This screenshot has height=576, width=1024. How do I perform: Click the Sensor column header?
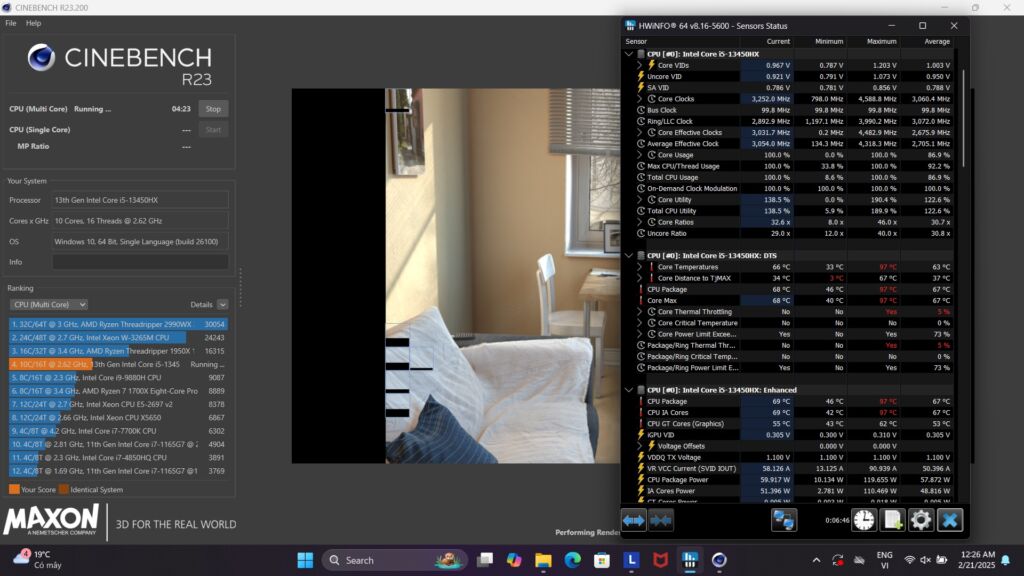tap(636, 41)
